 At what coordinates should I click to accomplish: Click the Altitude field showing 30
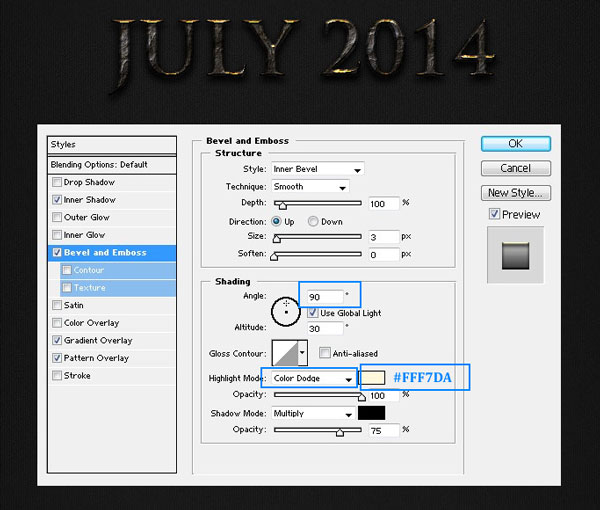tap(325, 329)
